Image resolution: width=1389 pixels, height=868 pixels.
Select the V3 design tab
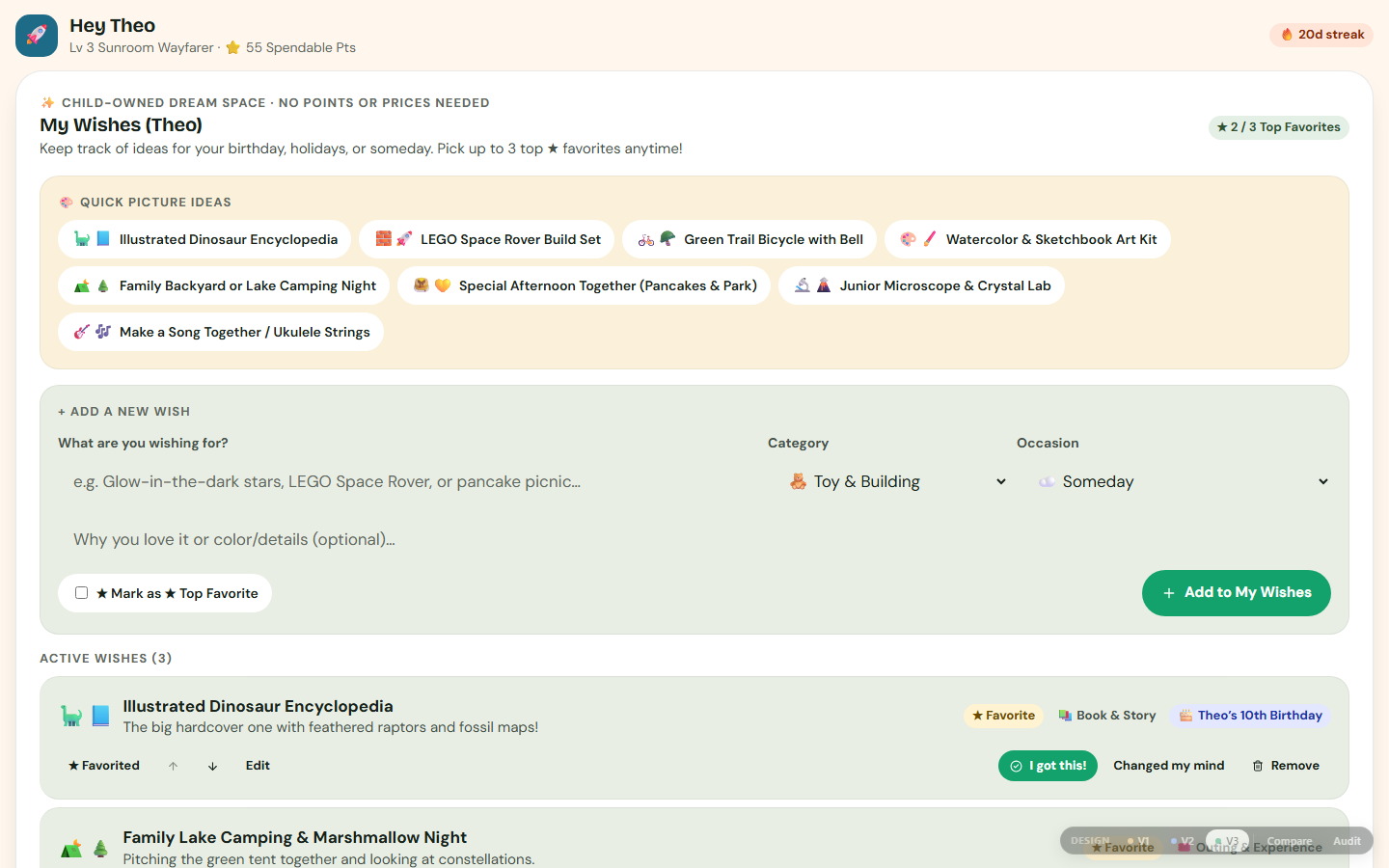1227,841
